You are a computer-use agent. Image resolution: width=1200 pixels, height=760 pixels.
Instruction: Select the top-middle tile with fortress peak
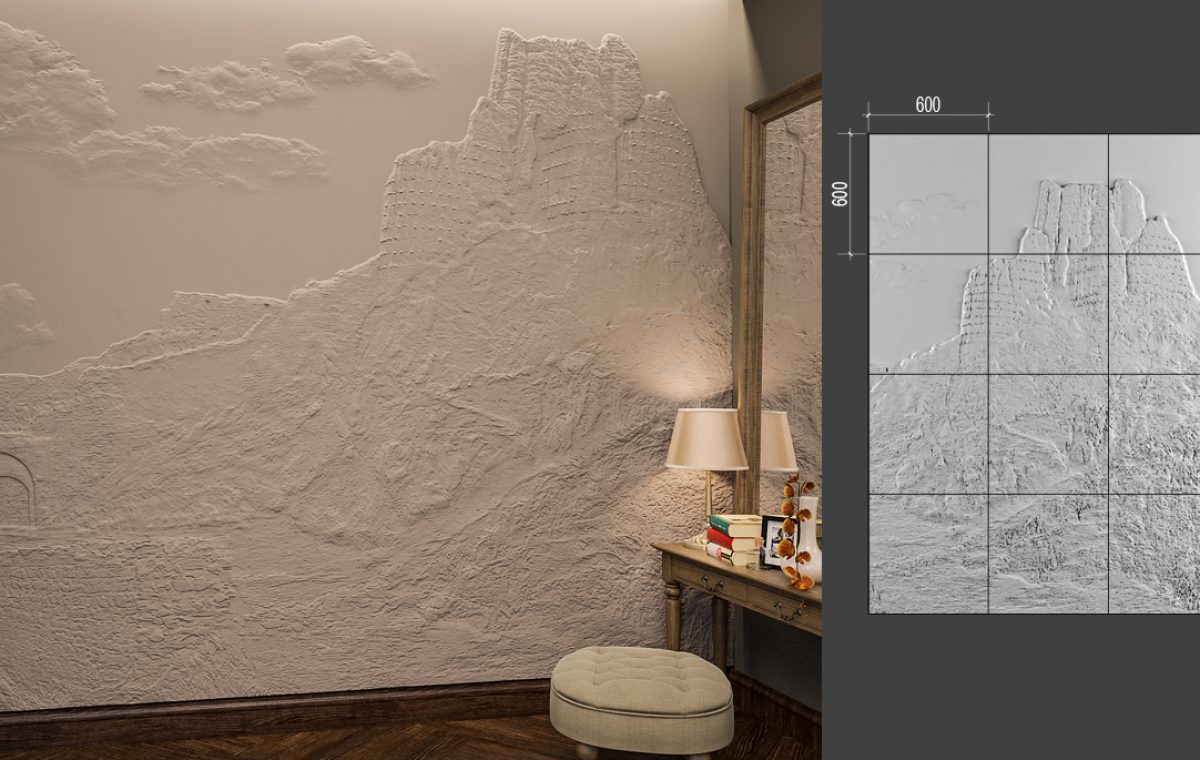[x=1047, y=194]
